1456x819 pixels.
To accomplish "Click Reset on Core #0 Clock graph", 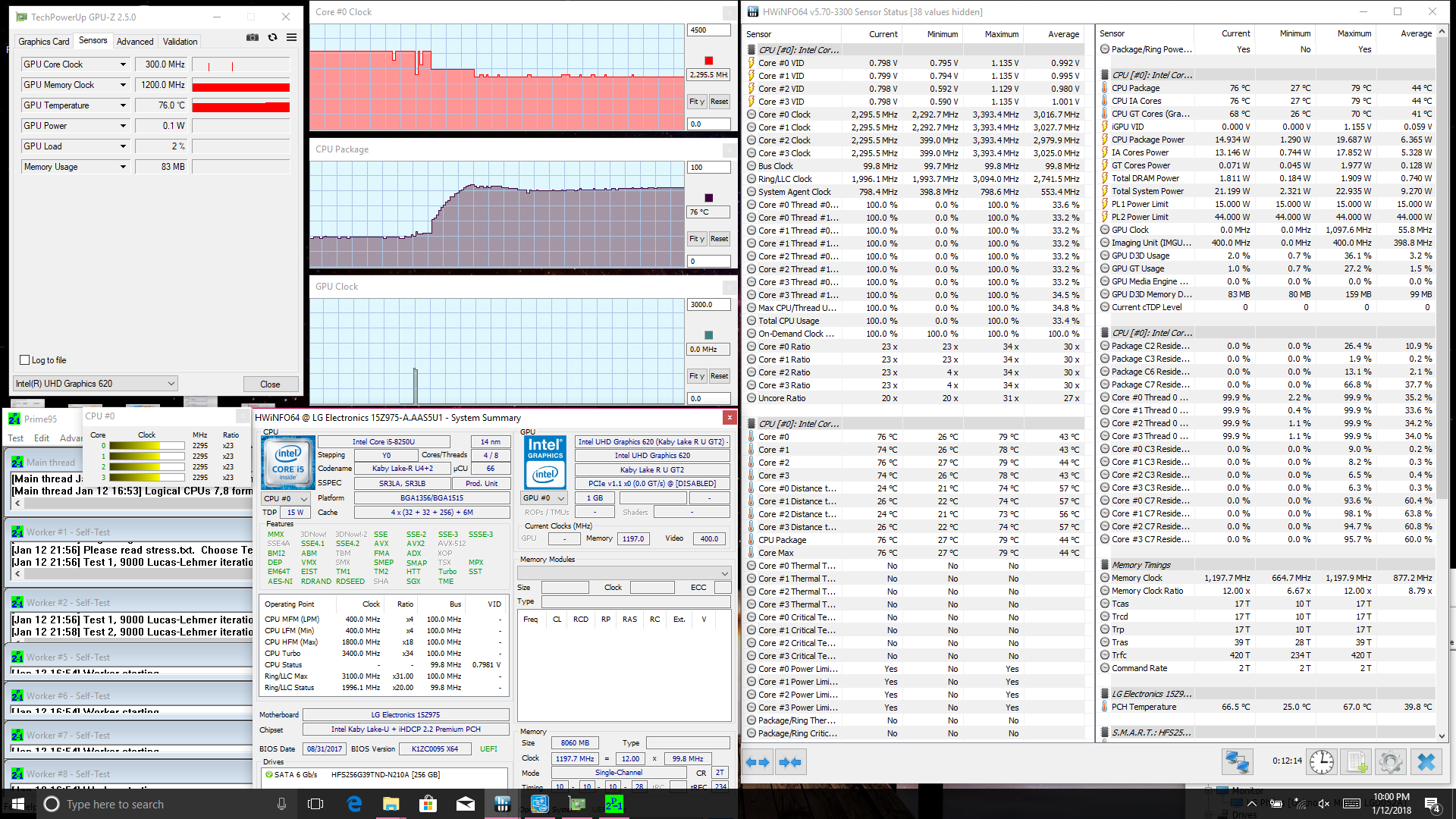I will [x=720, y=102].
